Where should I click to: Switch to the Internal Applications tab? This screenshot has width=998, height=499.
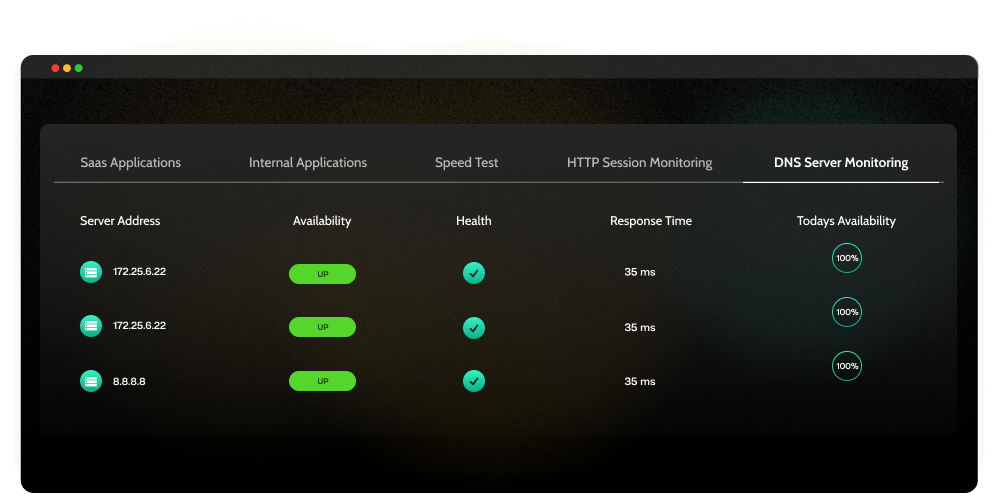point(308,162)
